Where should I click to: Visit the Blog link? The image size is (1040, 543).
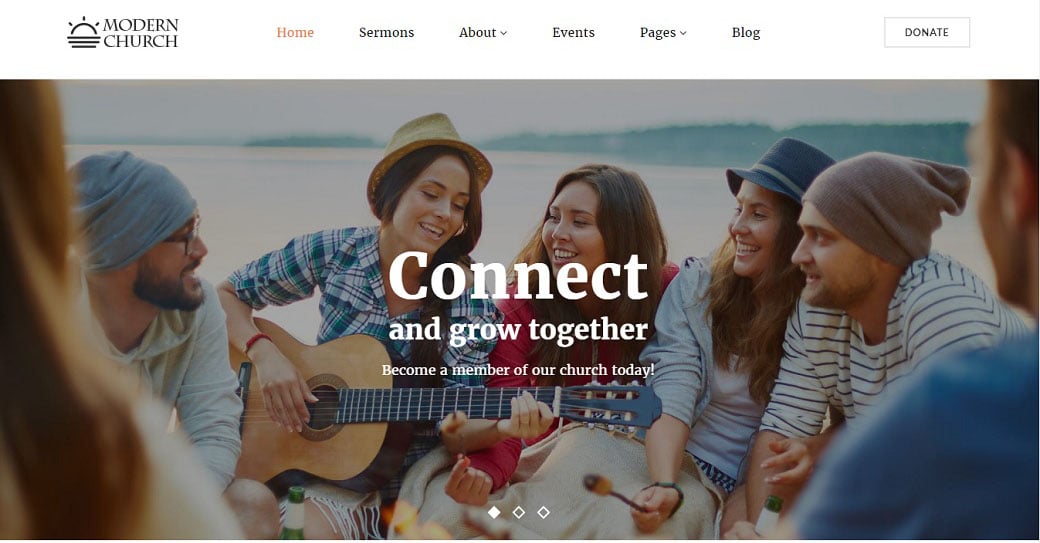(x=746, y=32)
